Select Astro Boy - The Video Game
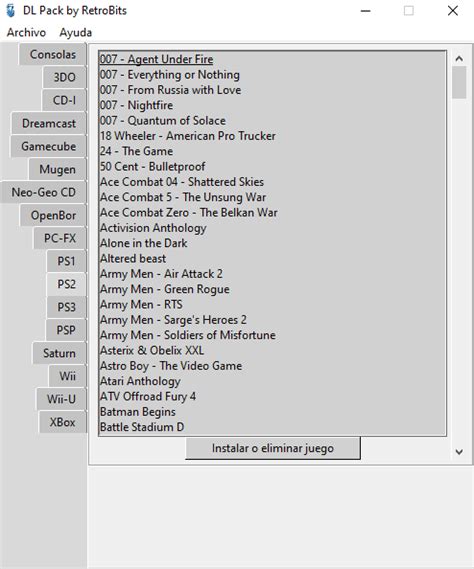The width and height of the screenshot is (474, 569). [x=272, y=366]
